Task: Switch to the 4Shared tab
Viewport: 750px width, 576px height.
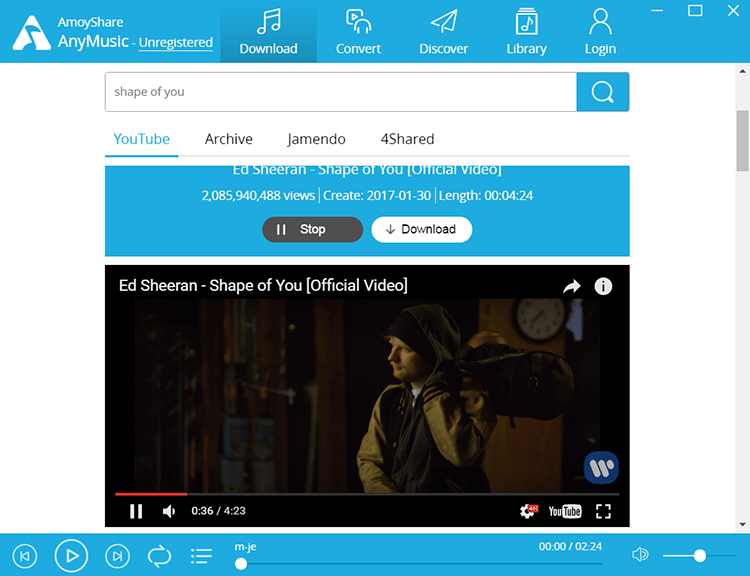Action: click(x=408, y=139)
